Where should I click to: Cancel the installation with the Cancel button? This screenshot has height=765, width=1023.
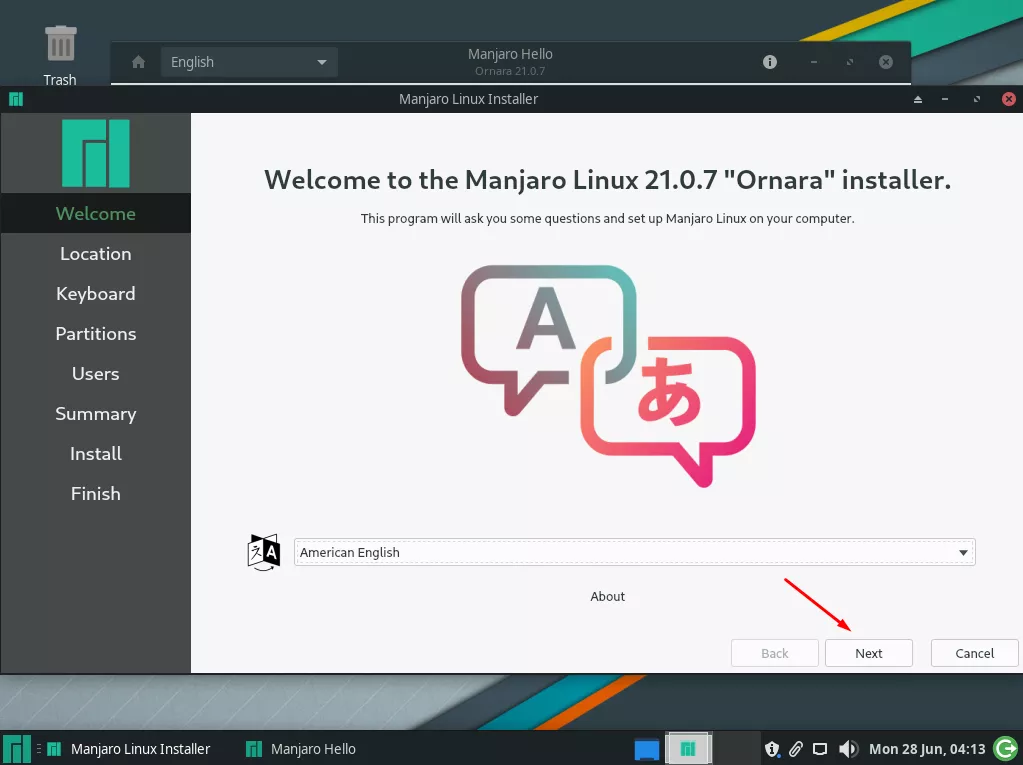point(975,653)
